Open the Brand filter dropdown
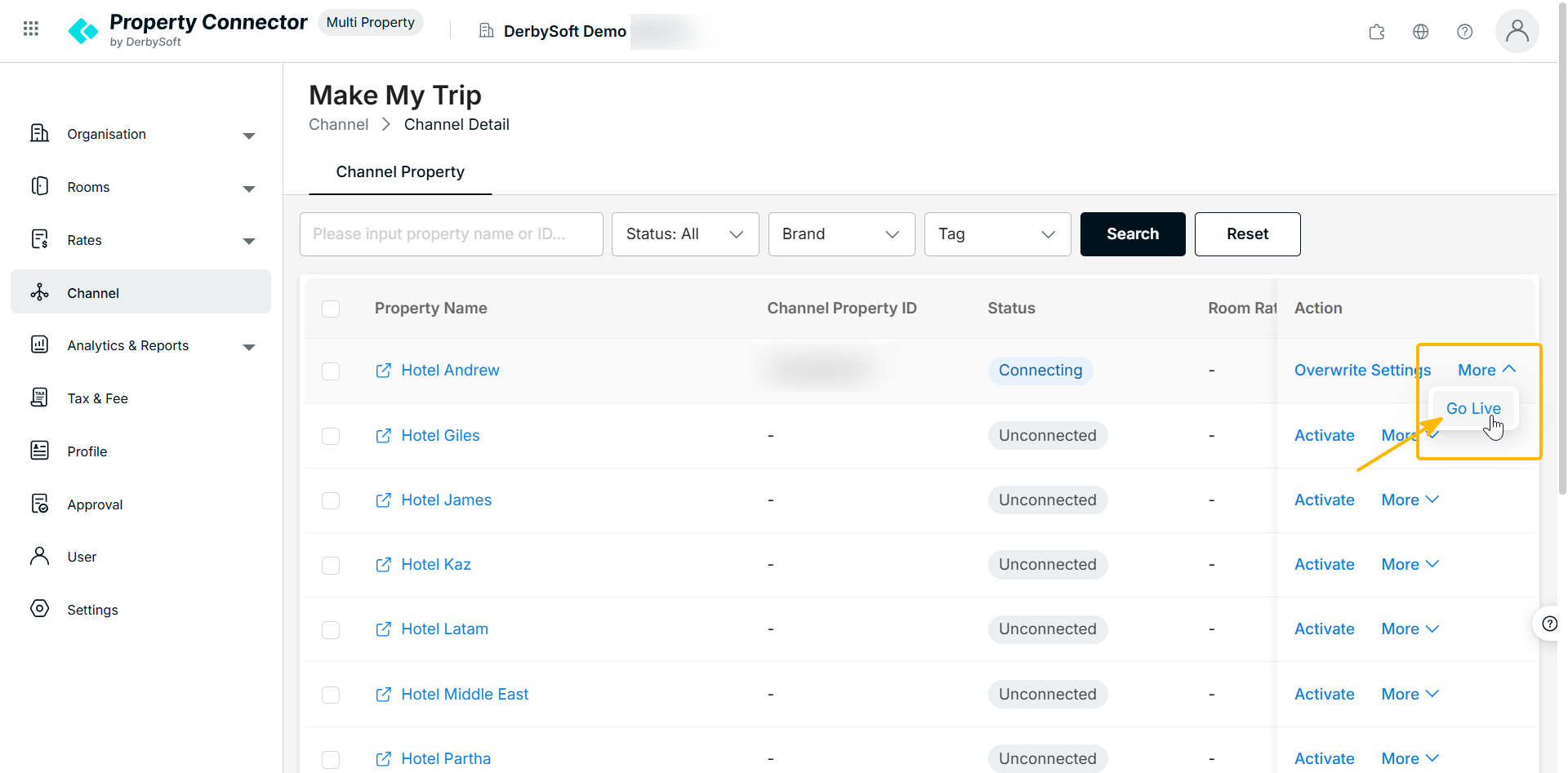The image size is (1568, 773). tap(841, 234)
